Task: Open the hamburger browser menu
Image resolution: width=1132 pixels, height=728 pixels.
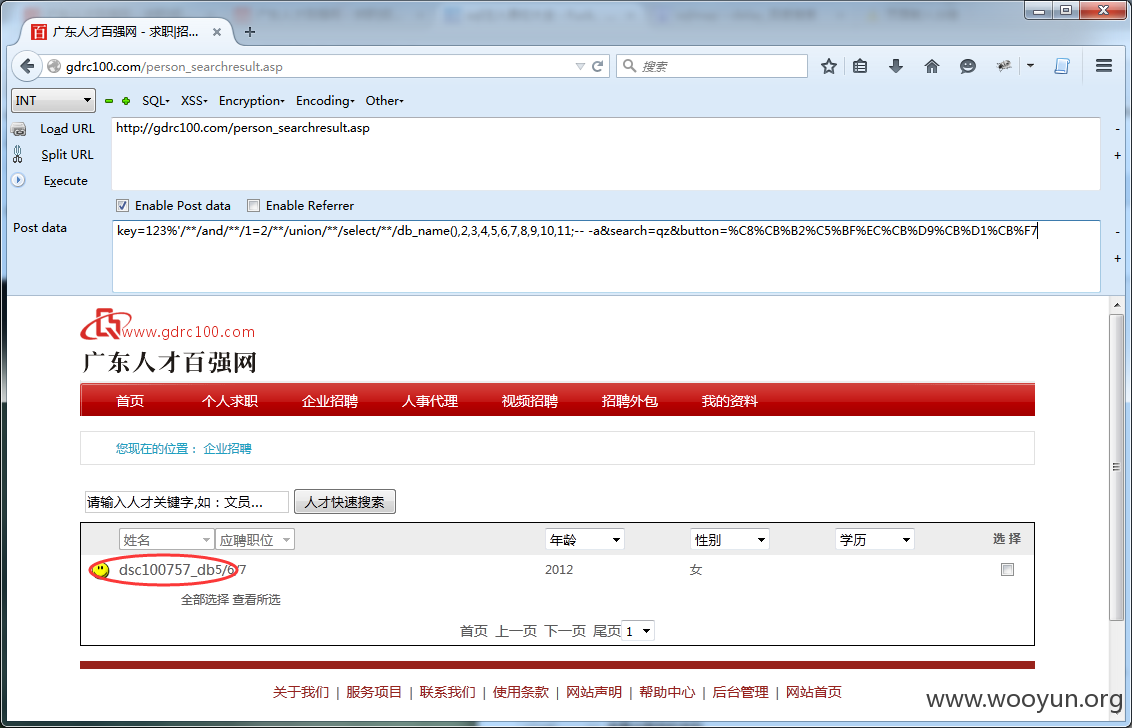Action: pyautogui.click(x=1103, y=66)
